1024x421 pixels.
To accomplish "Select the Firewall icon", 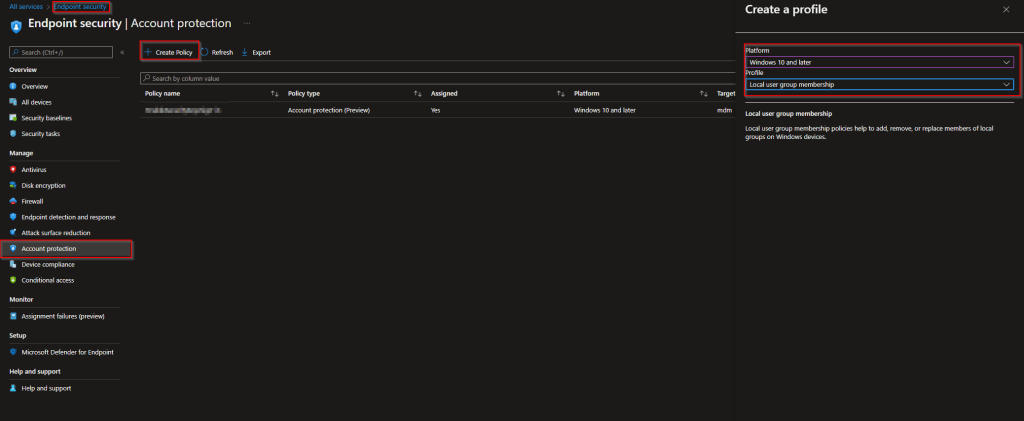I will tap(13, 201).
